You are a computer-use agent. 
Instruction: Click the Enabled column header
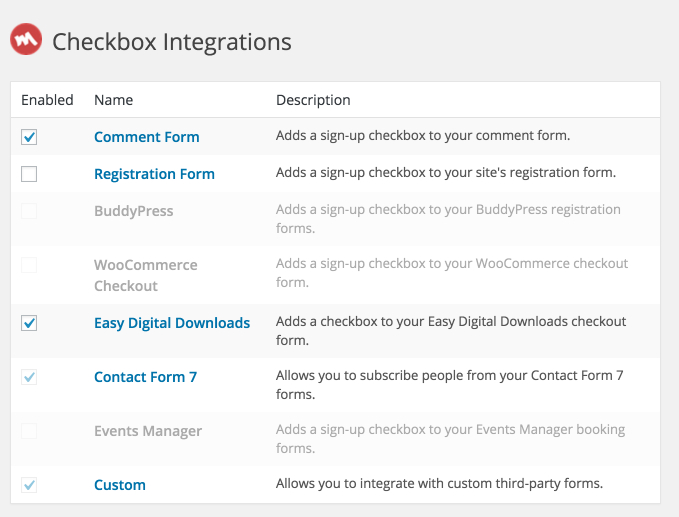click(x=47, y=100)
